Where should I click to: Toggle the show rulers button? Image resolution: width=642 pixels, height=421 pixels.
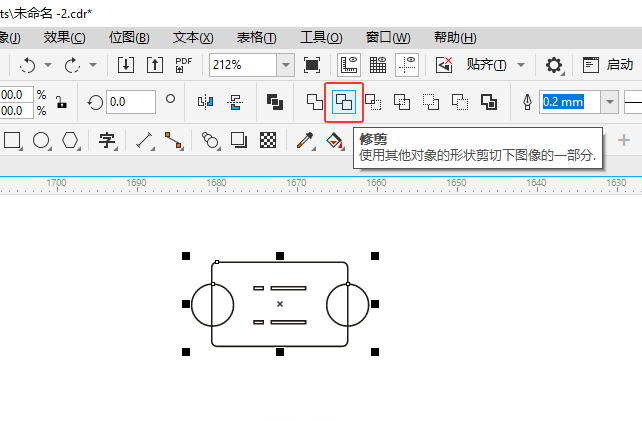click(x=349, y=65)
